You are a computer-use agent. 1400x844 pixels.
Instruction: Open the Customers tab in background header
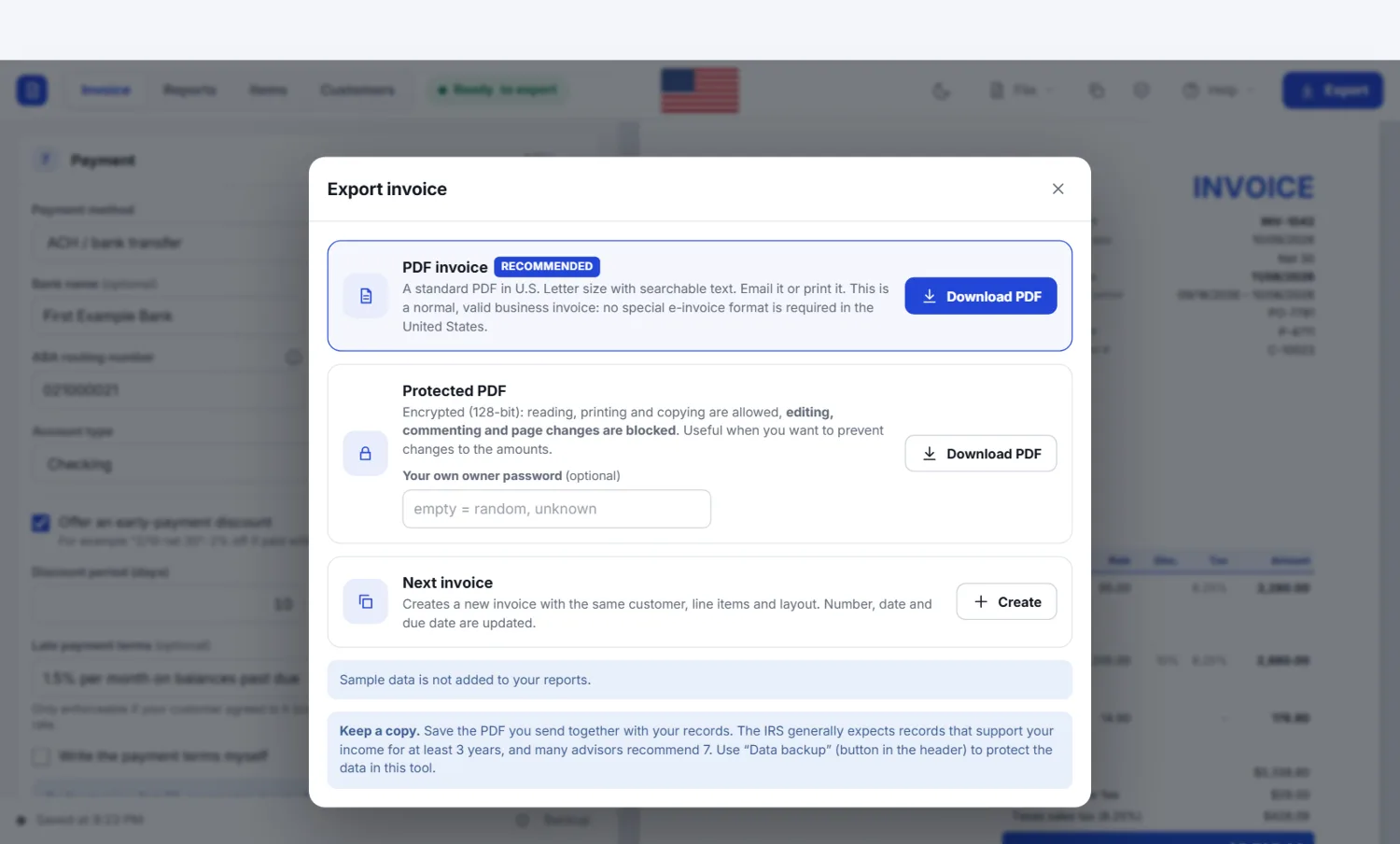357,91
